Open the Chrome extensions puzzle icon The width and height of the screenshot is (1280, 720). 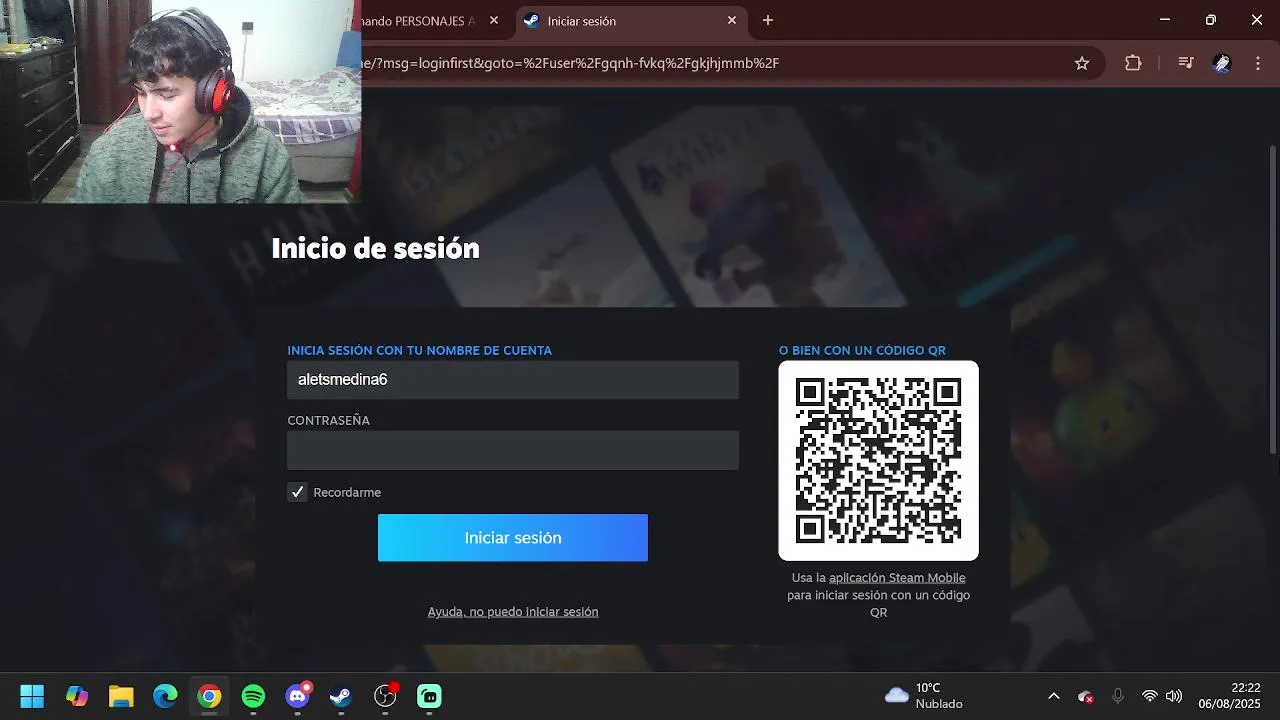point(1133,63)
